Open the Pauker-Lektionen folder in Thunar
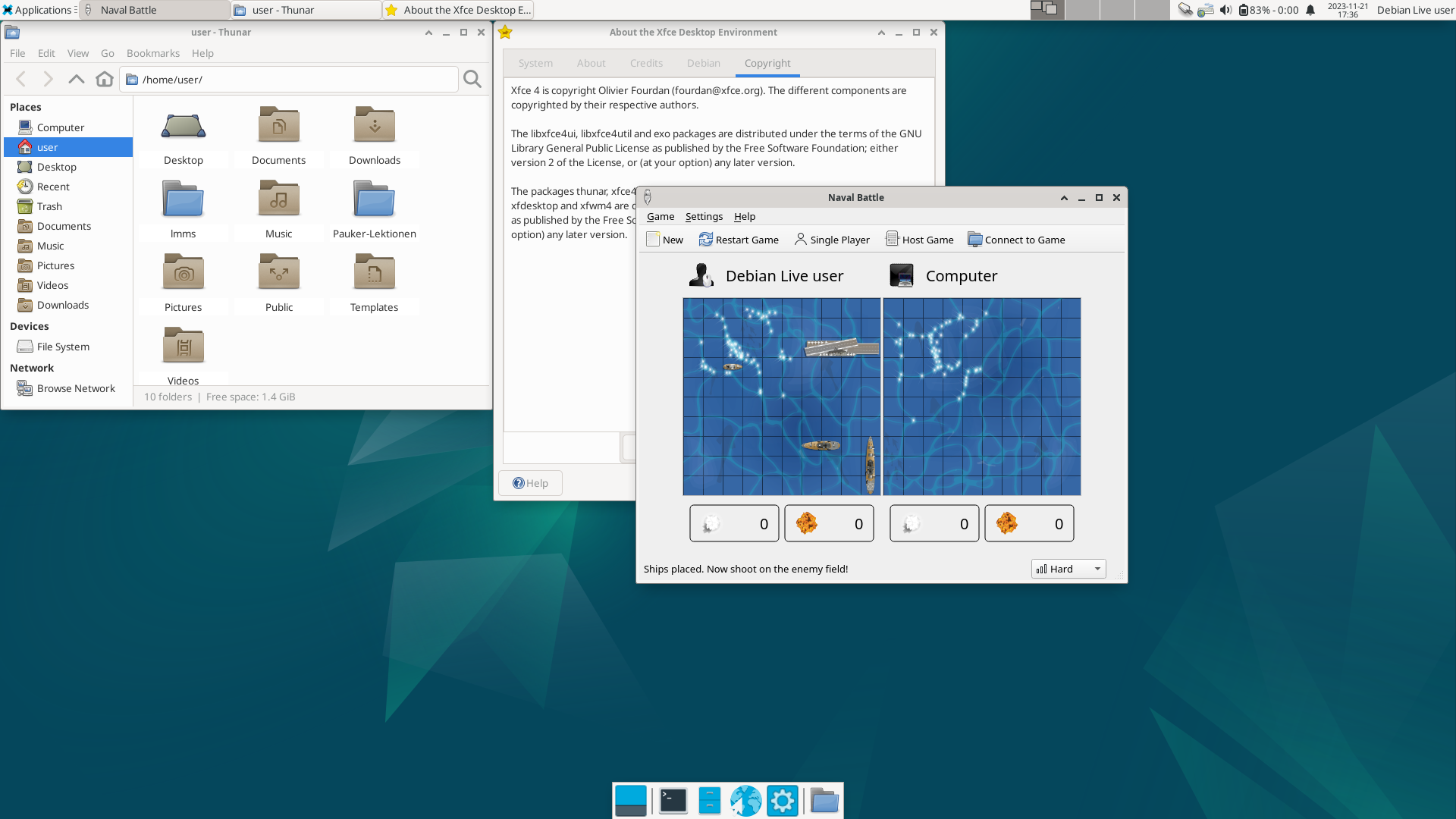The image size is (1456, 819). pyautogui.click(x=375, y=199)
